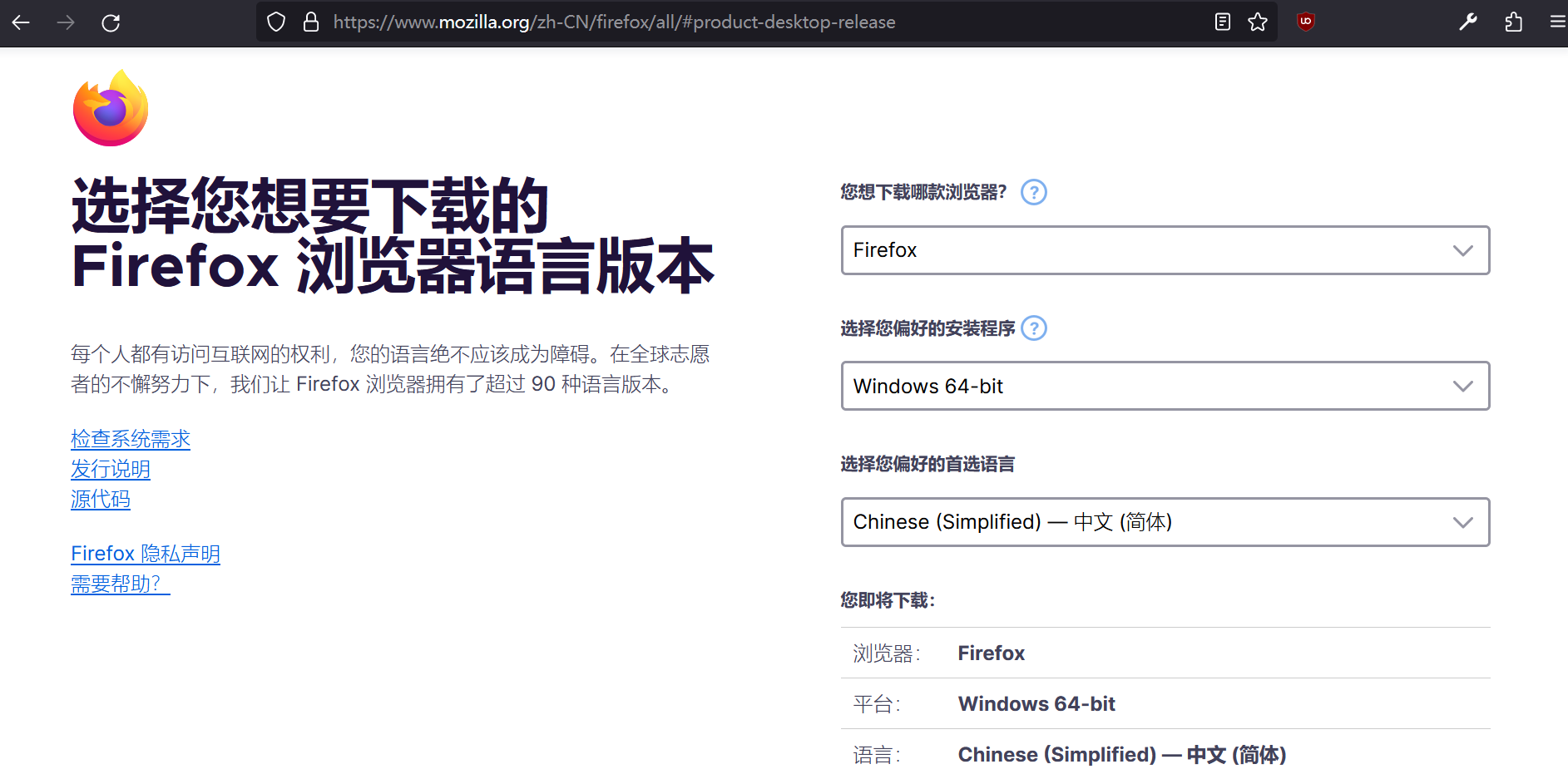1568x779 pixels.
Task: Open the installer dropdown showing Windows 64-bit
Action: 1165,386
